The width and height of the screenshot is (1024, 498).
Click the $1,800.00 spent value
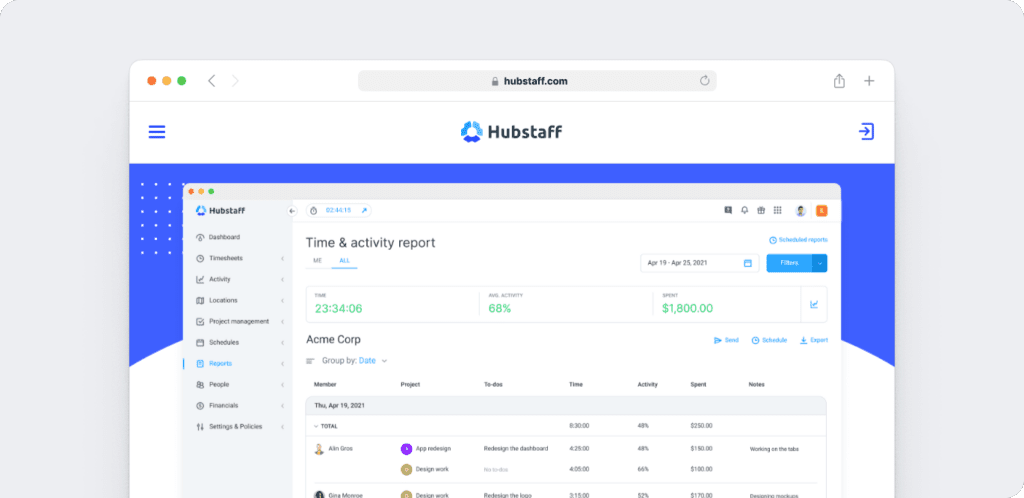point(687,309)
